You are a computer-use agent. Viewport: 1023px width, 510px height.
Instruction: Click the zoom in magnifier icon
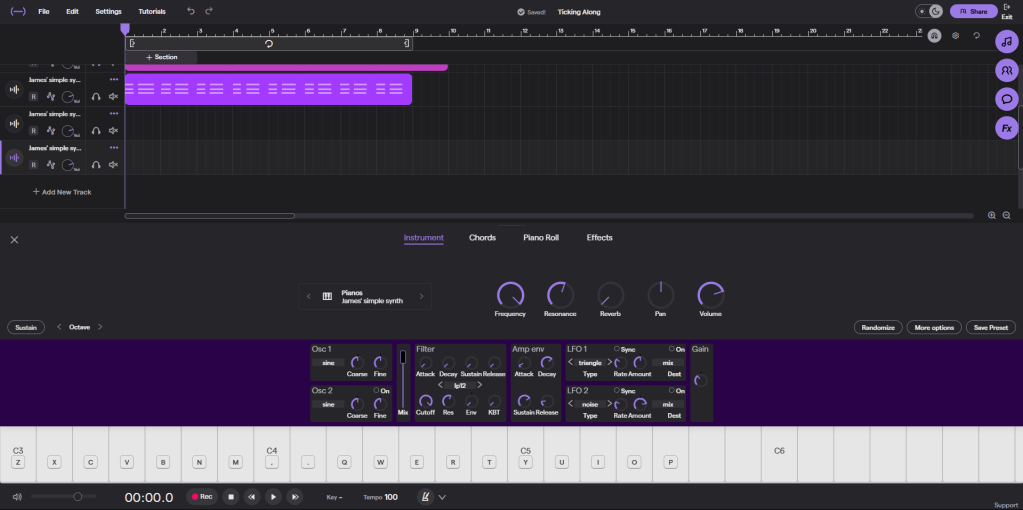992,215
